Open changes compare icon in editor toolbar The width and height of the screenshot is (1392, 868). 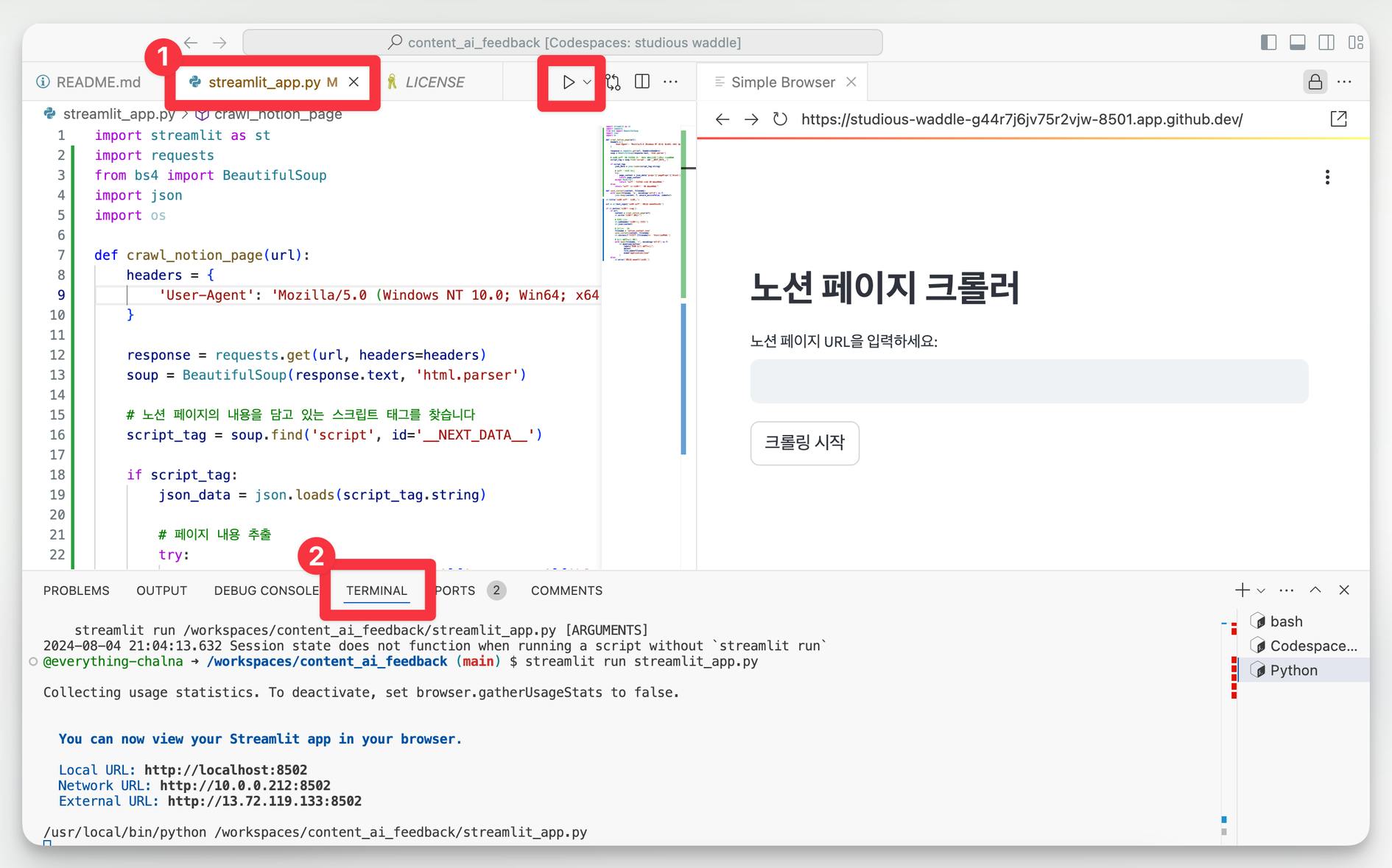[614, 82]
